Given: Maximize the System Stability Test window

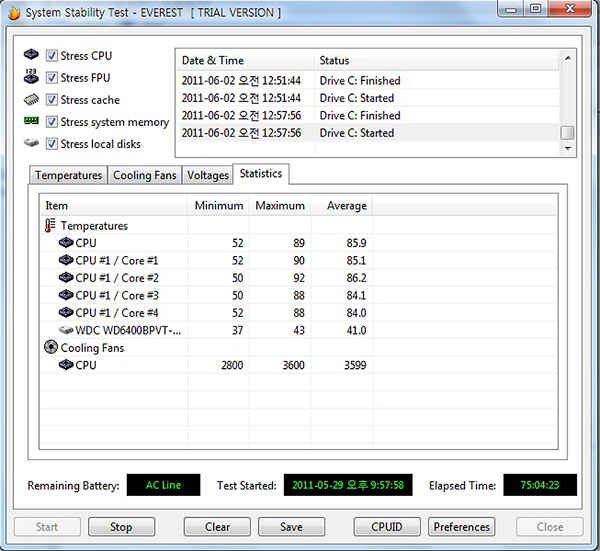Looking at the screenshot, I should 536,9.
